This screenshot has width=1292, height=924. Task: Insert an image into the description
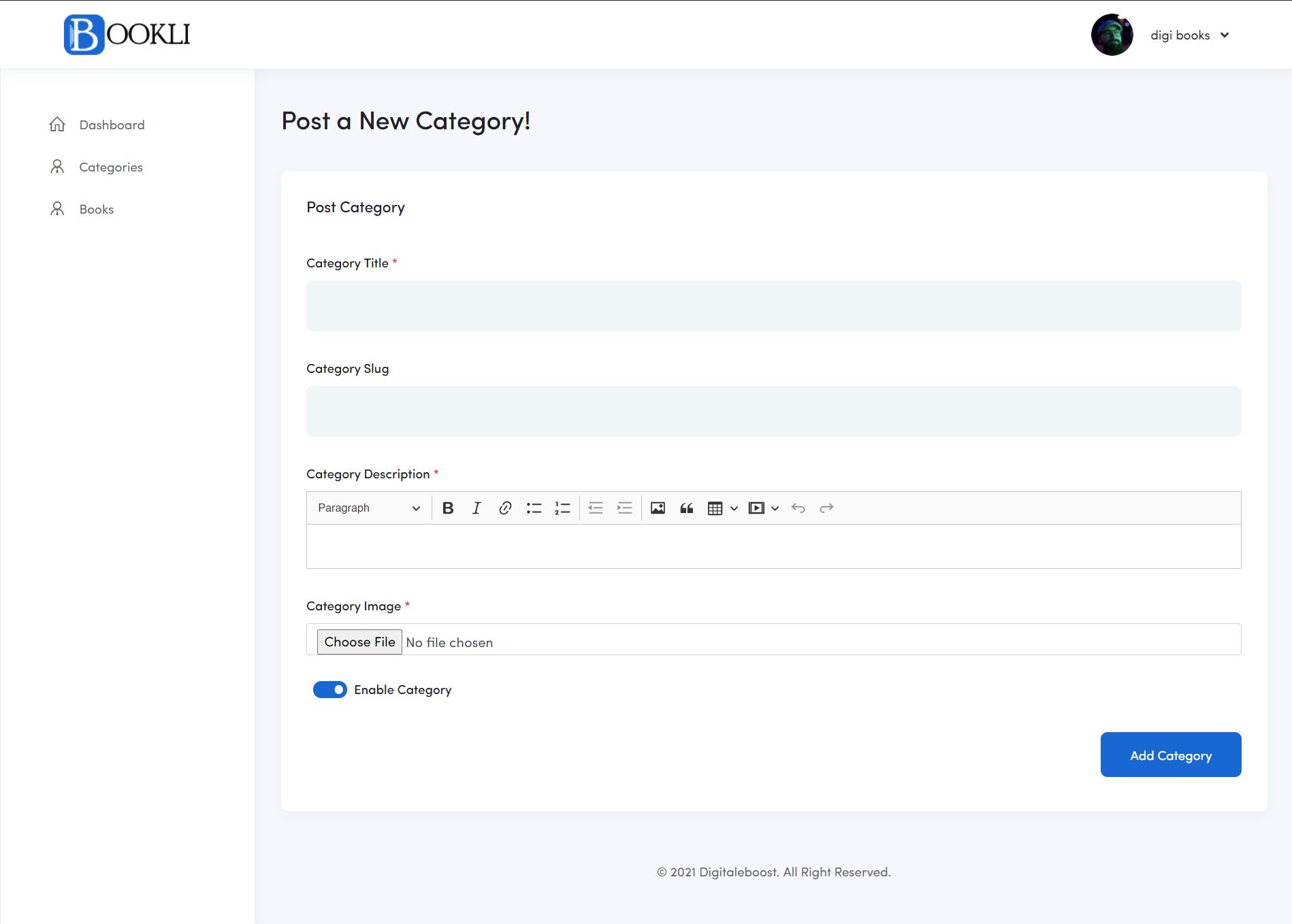point(658,508)
